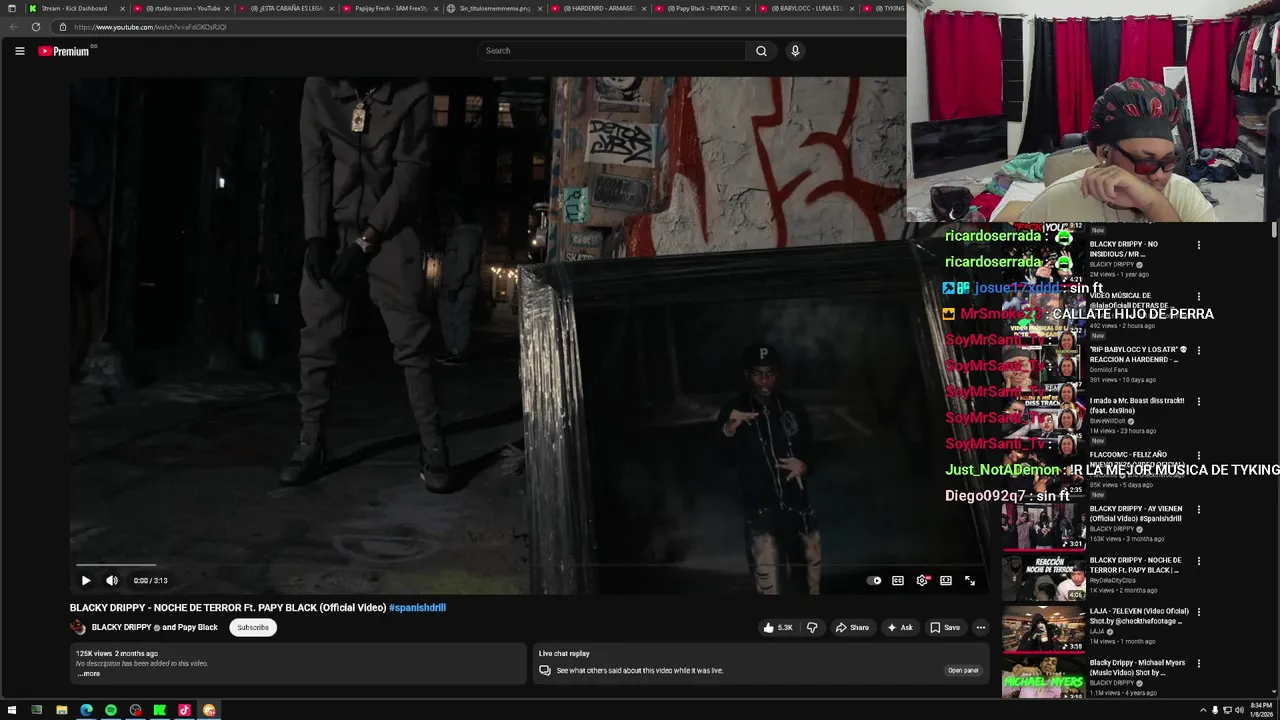Viewport: 1280px width, 720px height.
Task: Share this video
Action: (853, 627)
